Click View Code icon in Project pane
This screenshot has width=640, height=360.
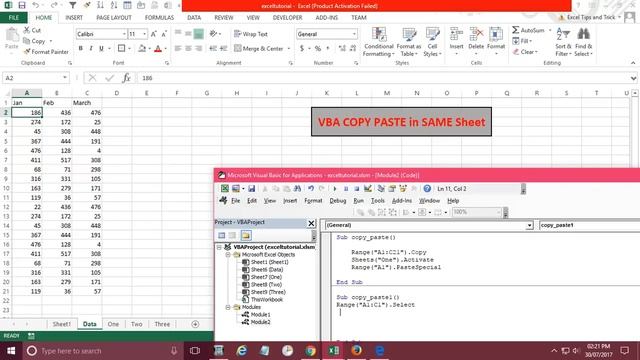pos(222,236)
